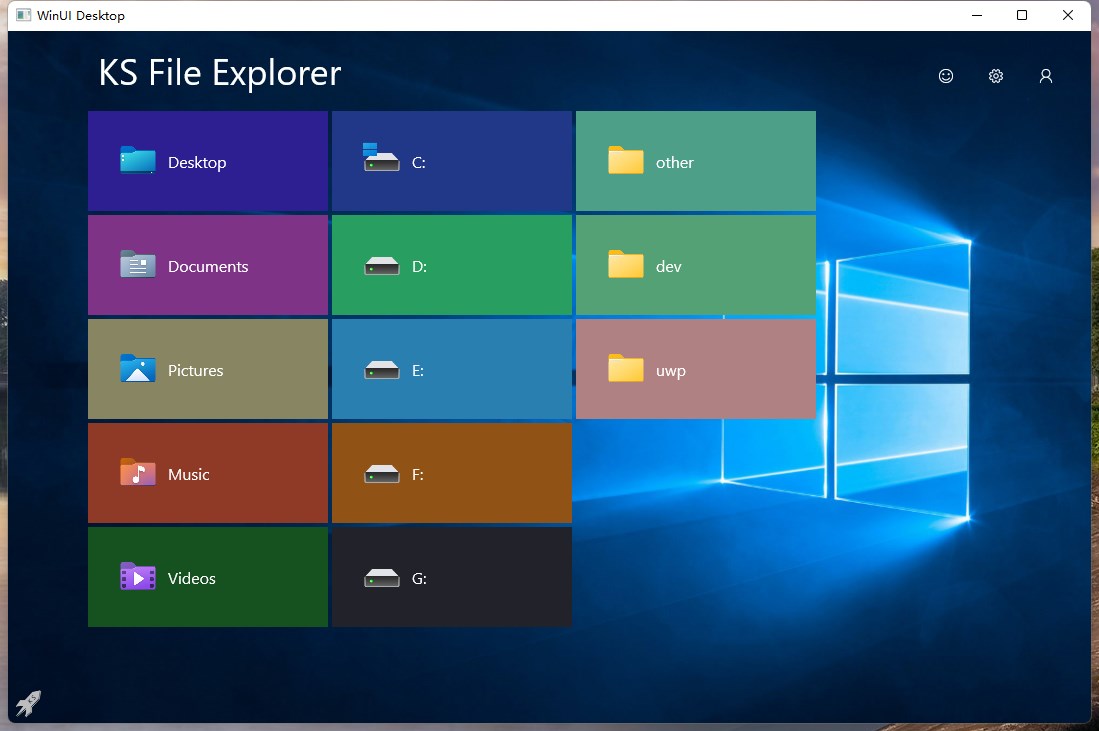Open settings via the gear icon
The image size is (1099, 731).
point(995,76)
